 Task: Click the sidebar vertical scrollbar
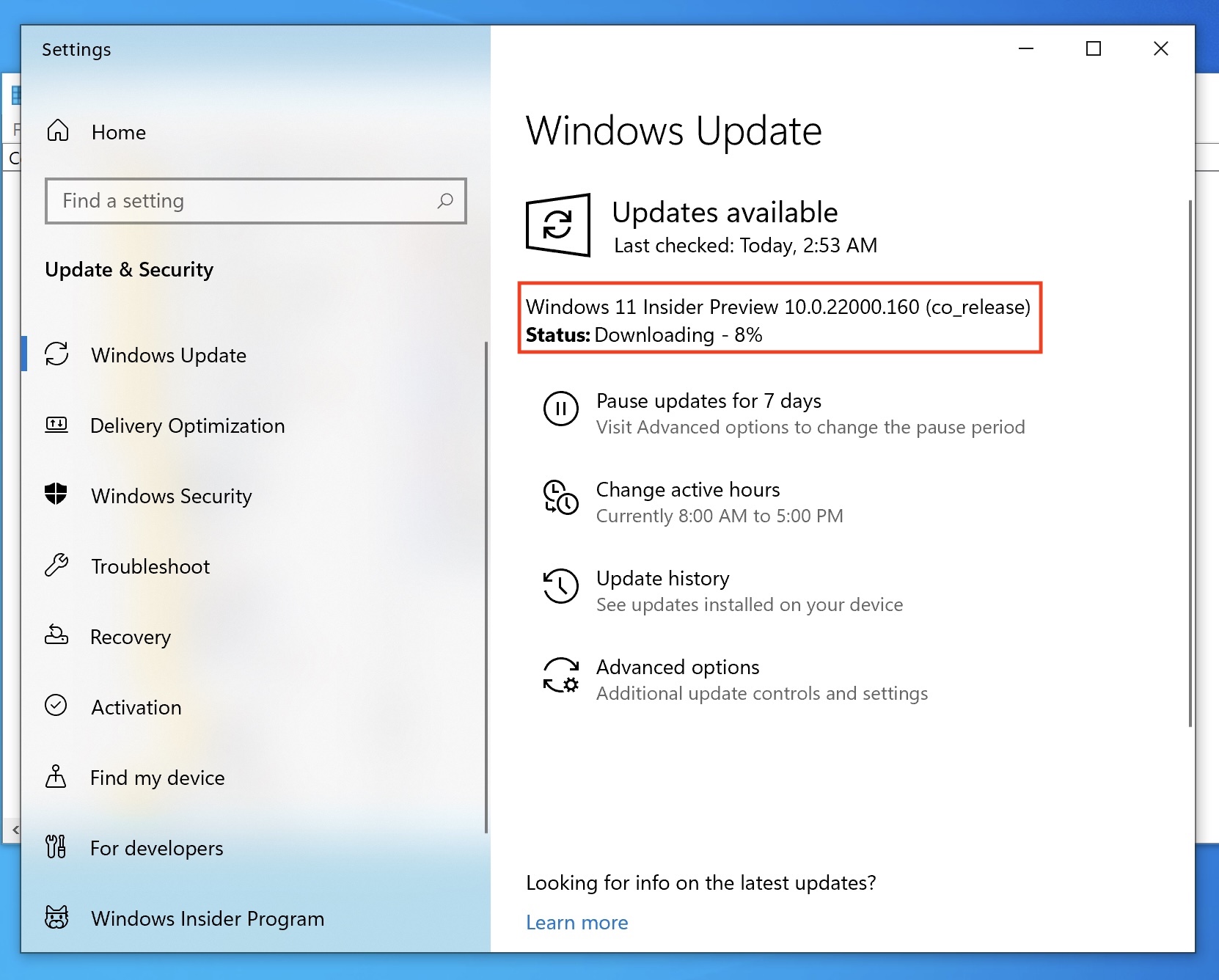[x=486, y=587]
